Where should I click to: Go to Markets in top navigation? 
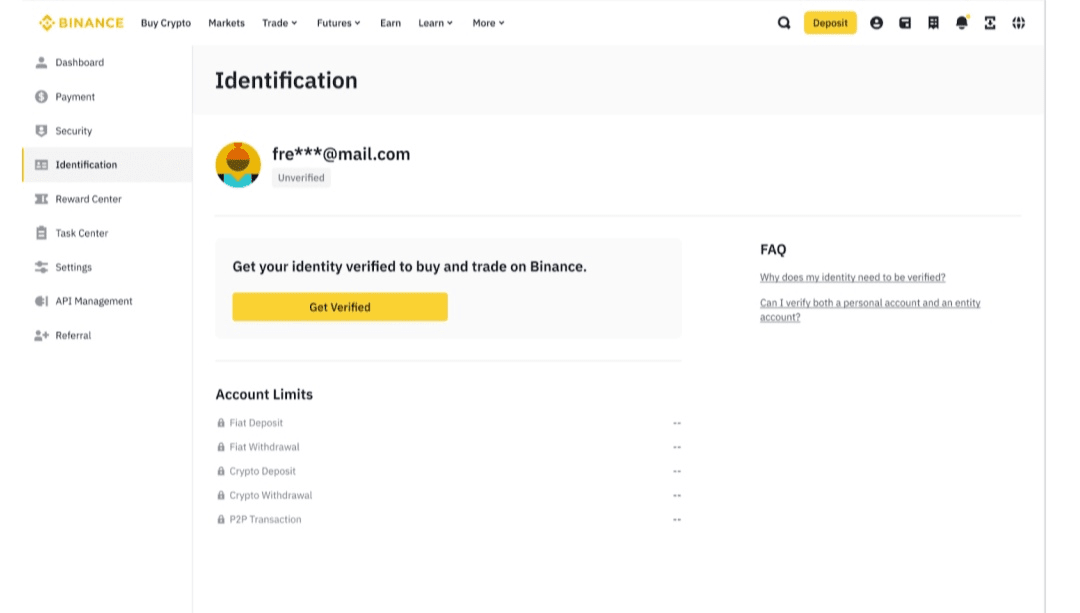tap(226, 23)
